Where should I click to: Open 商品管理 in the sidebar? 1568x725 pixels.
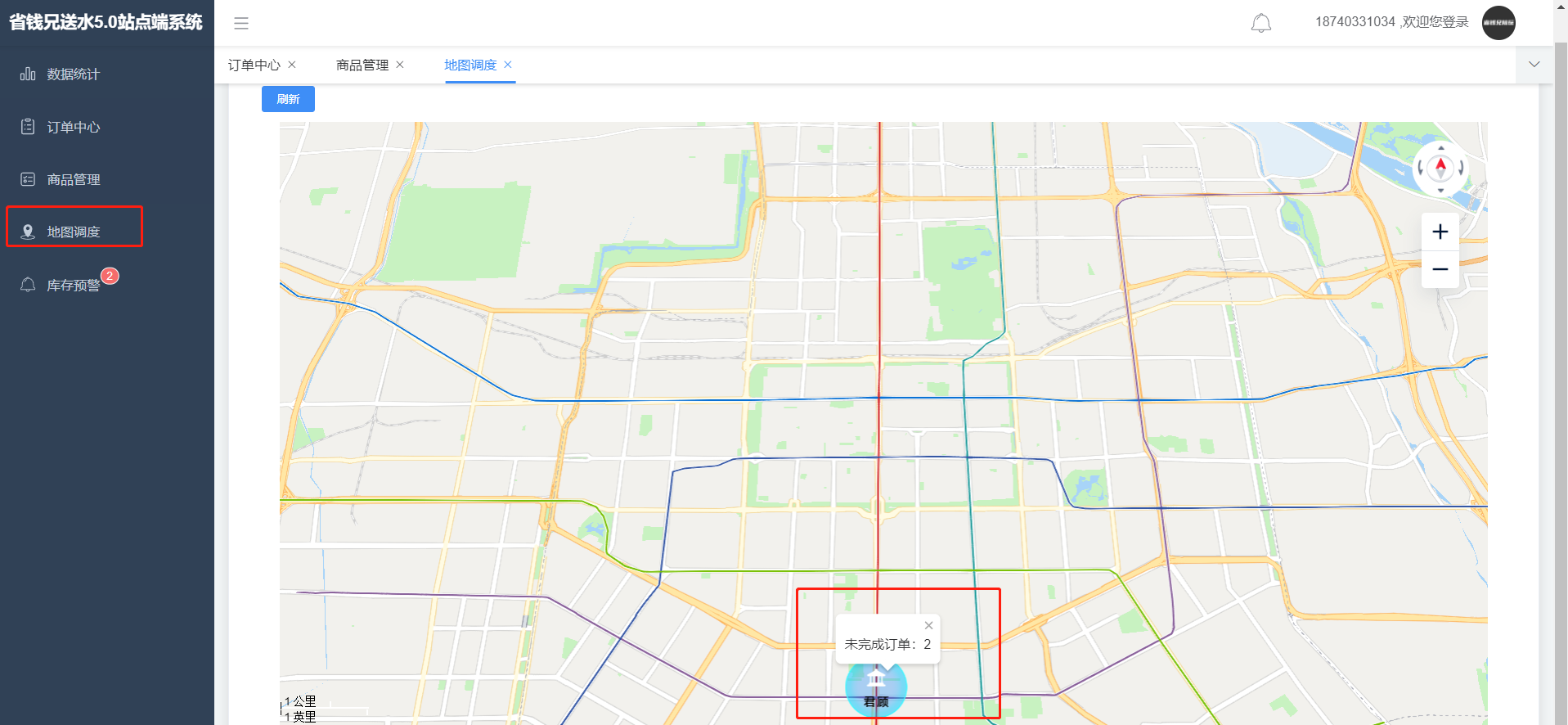pos(73,179)
